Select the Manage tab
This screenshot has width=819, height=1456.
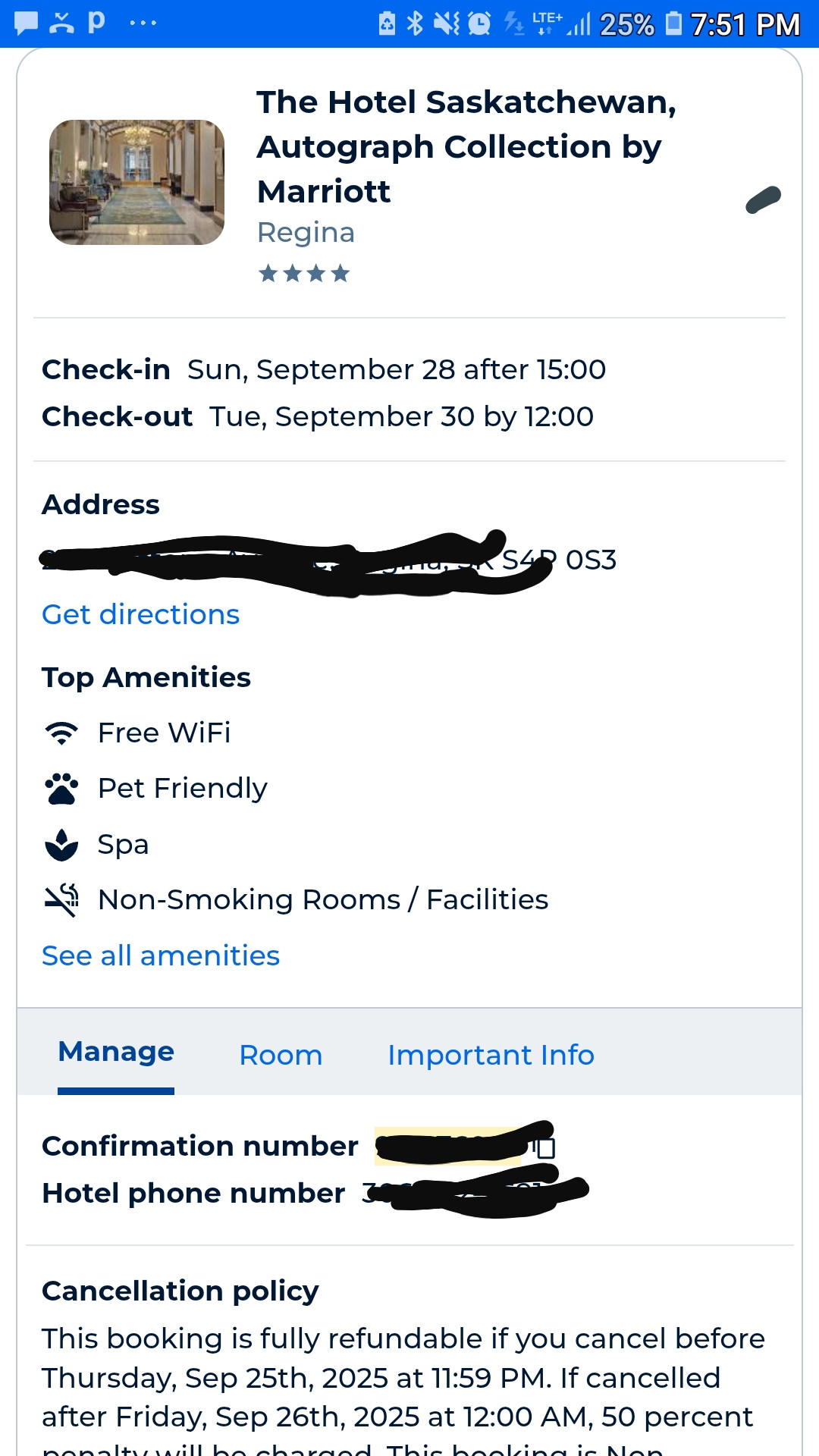coord(116,1052)
